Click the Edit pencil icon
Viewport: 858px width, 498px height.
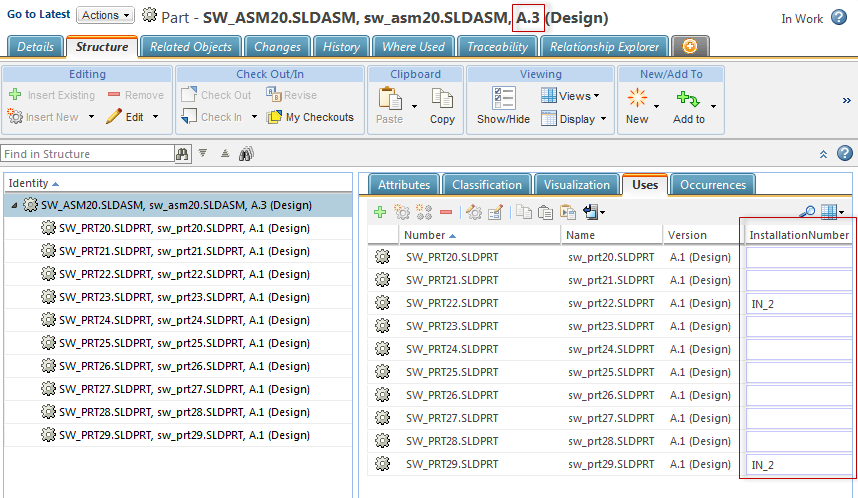[114, 117]
